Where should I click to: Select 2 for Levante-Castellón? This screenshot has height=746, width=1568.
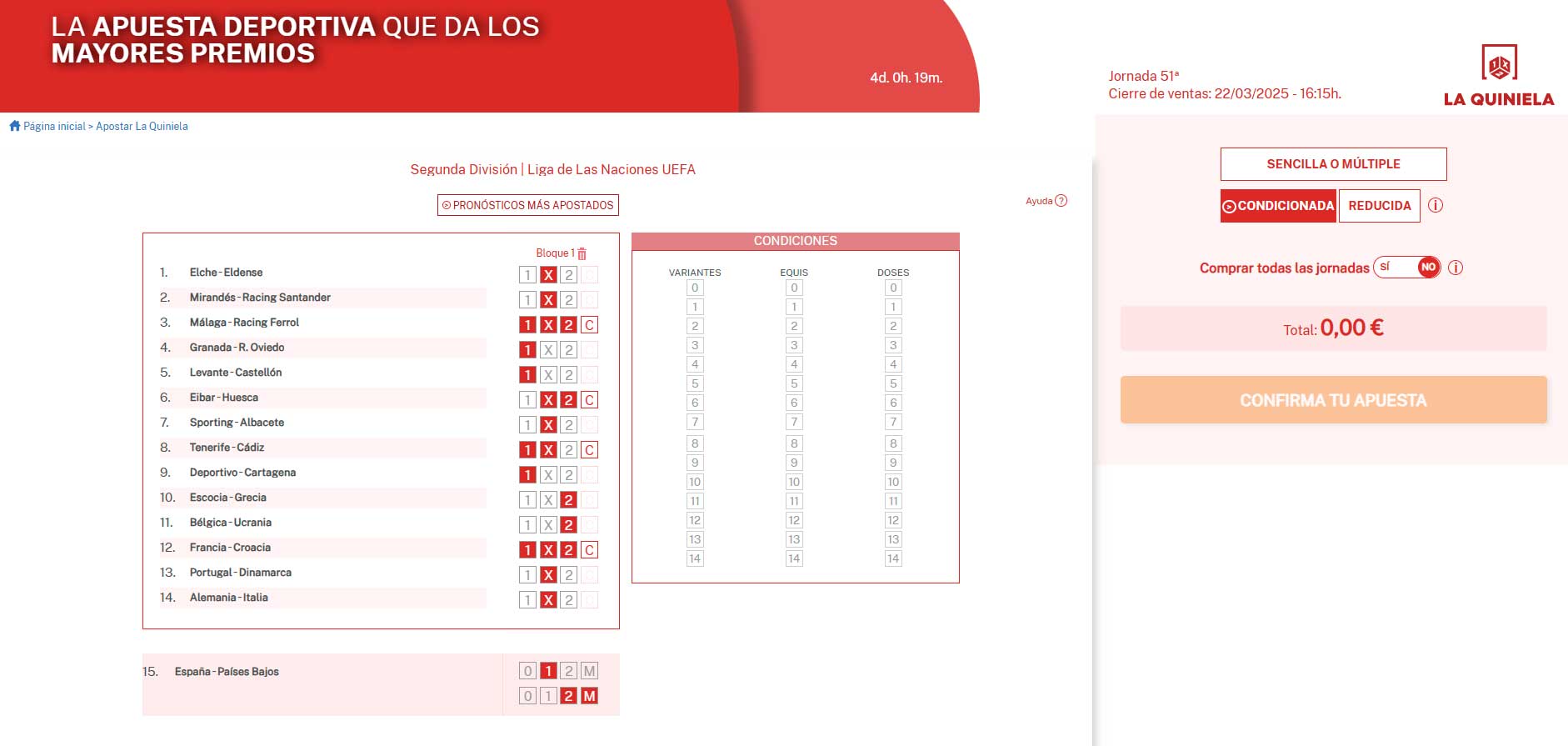(568, 375)
